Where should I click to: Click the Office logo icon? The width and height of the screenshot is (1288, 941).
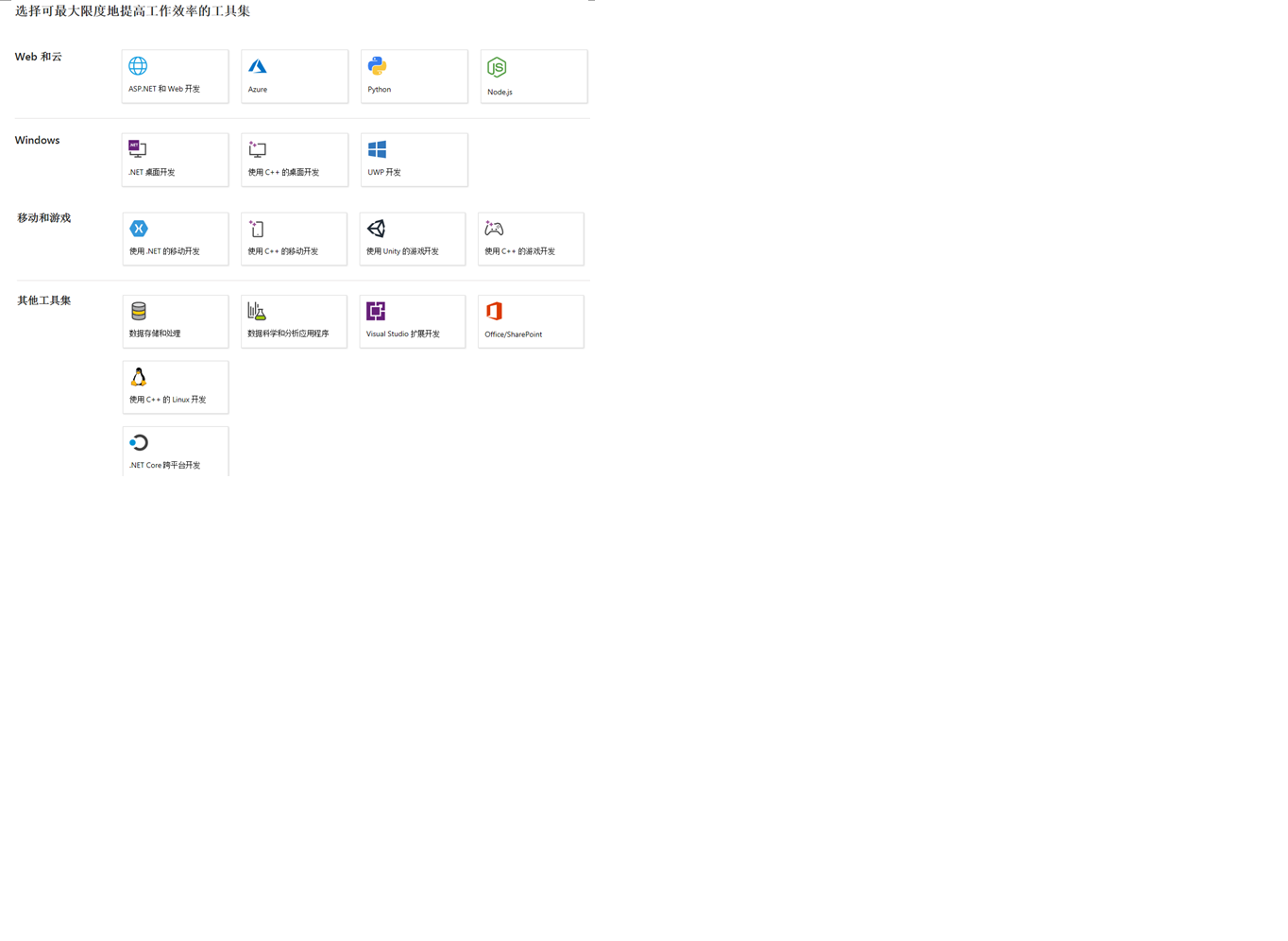(494, 311)
